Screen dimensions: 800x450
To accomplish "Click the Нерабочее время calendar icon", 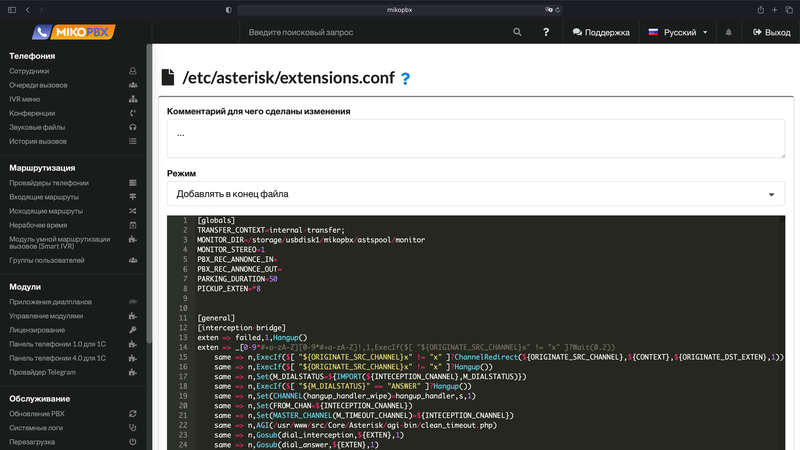I will [133, 225].
